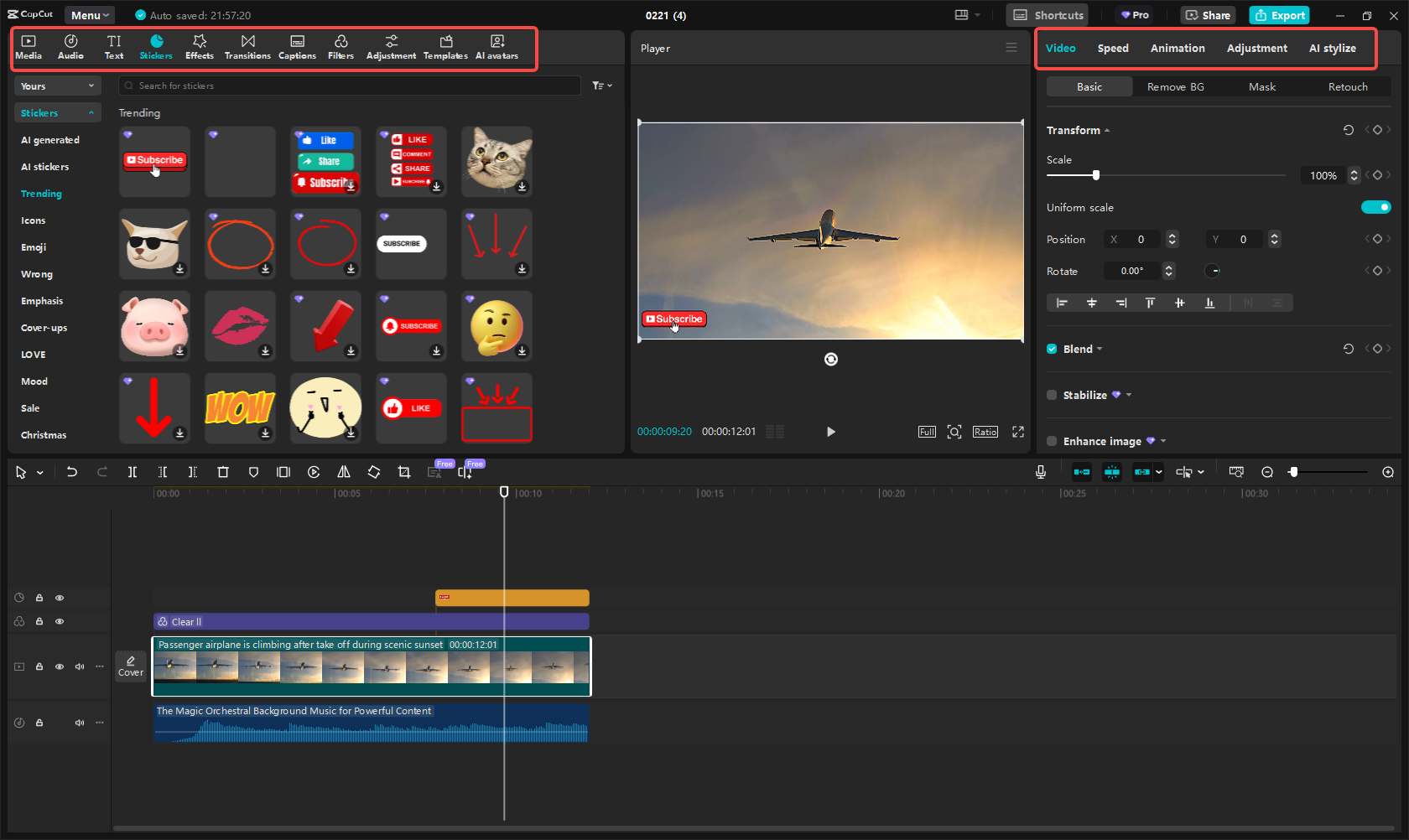The image size is (1409, 840).
Task: Switch to the Remove BG tab
Action: click(x=1175, y=86)
